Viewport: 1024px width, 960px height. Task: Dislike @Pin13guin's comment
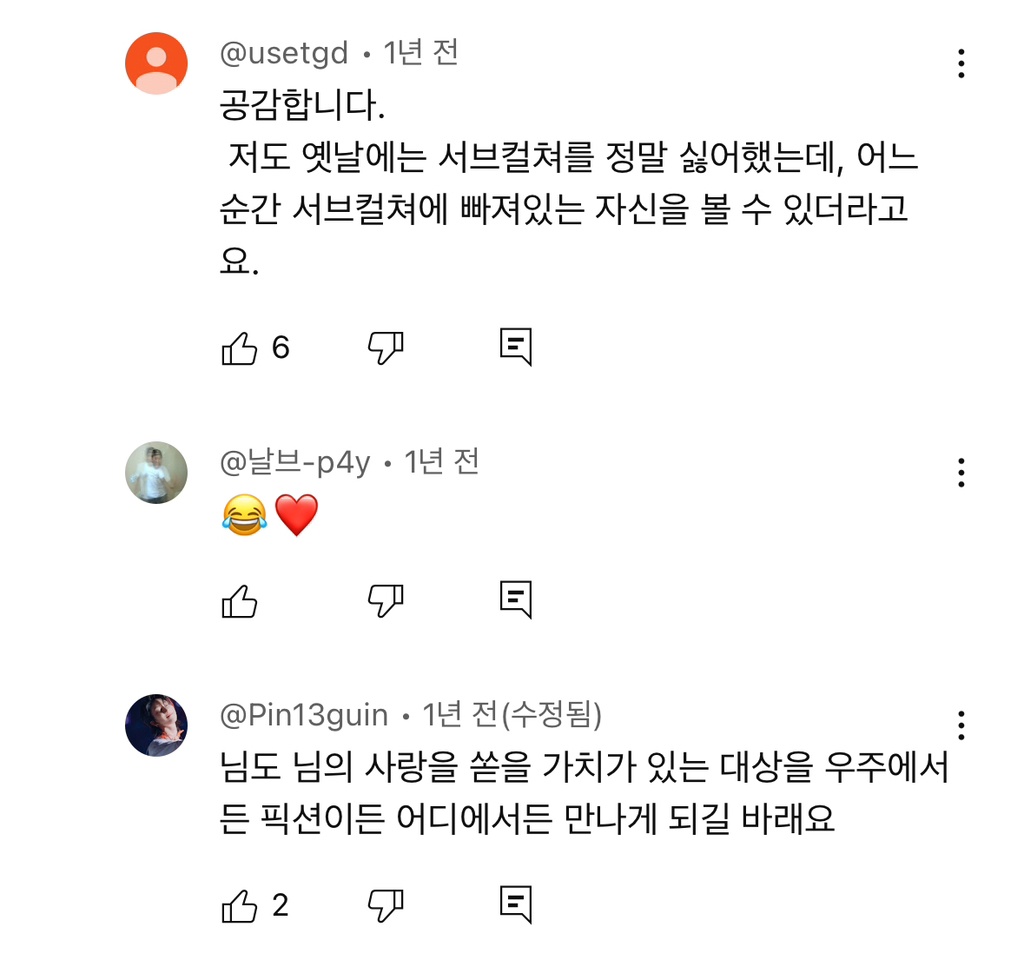[385, 904]
